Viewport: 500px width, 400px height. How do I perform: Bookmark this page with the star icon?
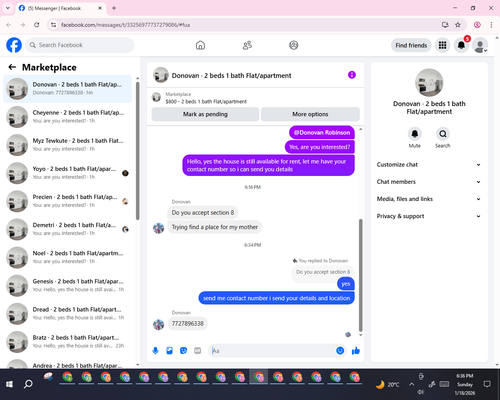458,25
